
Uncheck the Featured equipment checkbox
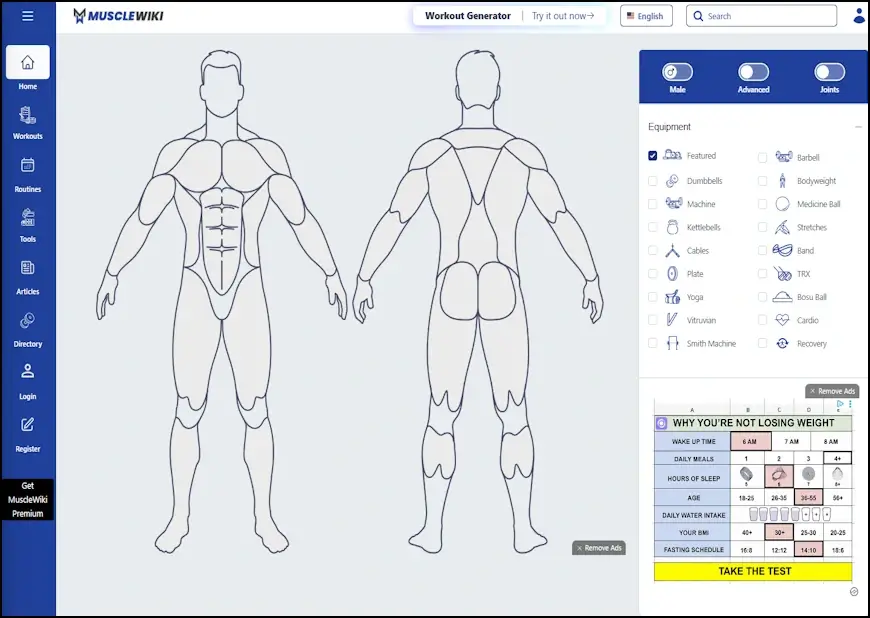click(653, 156)
